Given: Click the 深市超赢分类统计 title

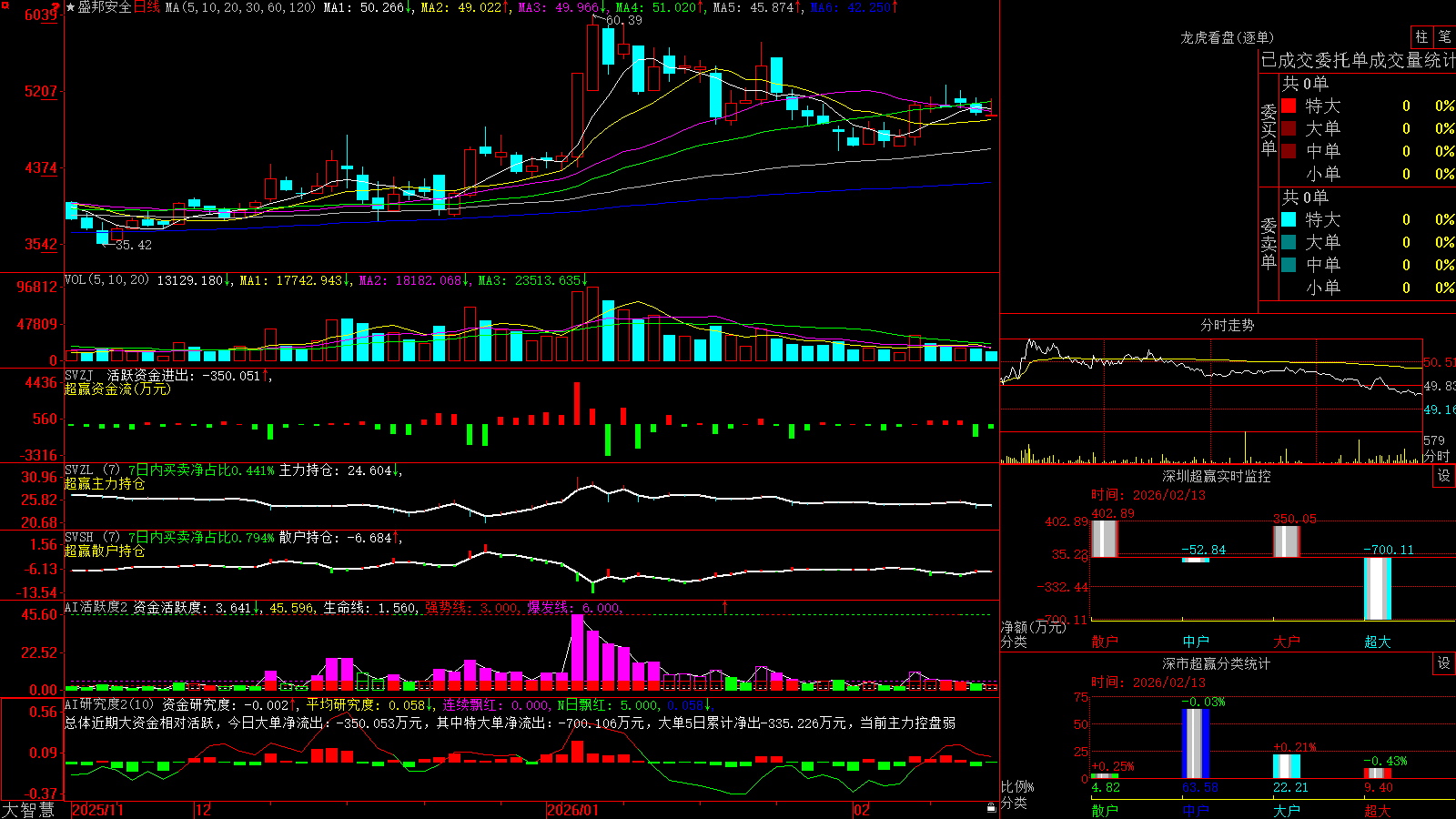Looking at the screenshot, I should (x=1216, y=663).
